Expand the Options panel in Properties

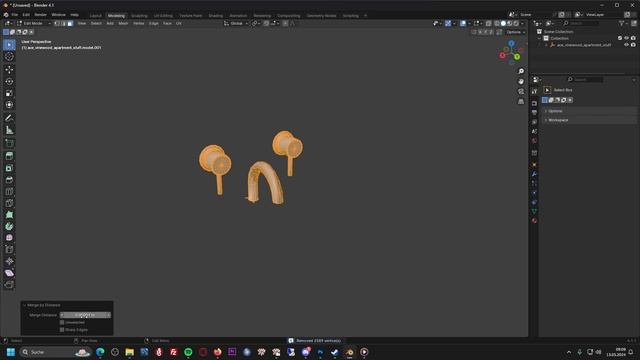pyautogui.click(x=590, y=111)
